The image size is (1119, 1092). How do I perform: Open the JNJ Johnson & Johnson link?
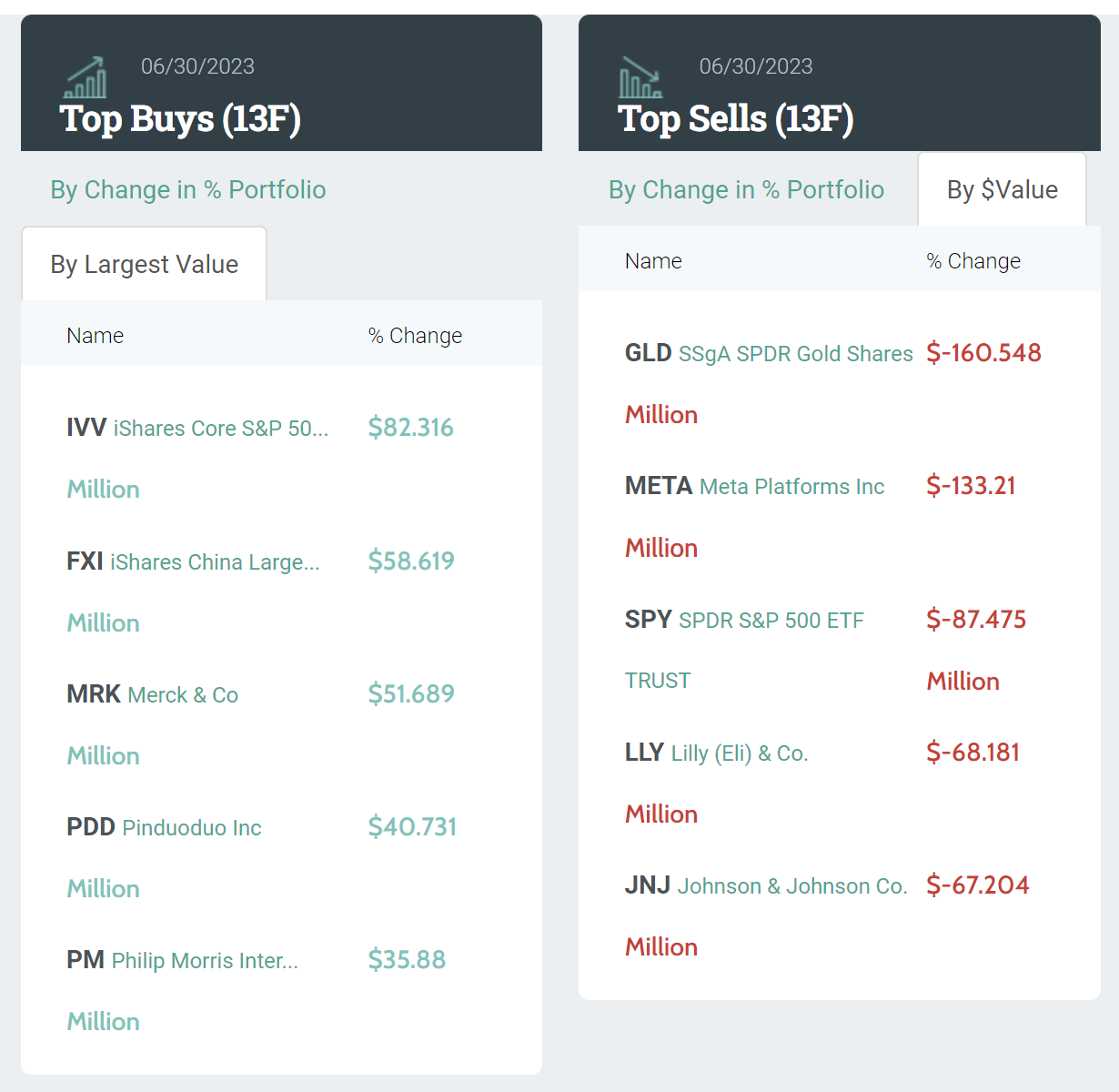click(766, 885)
